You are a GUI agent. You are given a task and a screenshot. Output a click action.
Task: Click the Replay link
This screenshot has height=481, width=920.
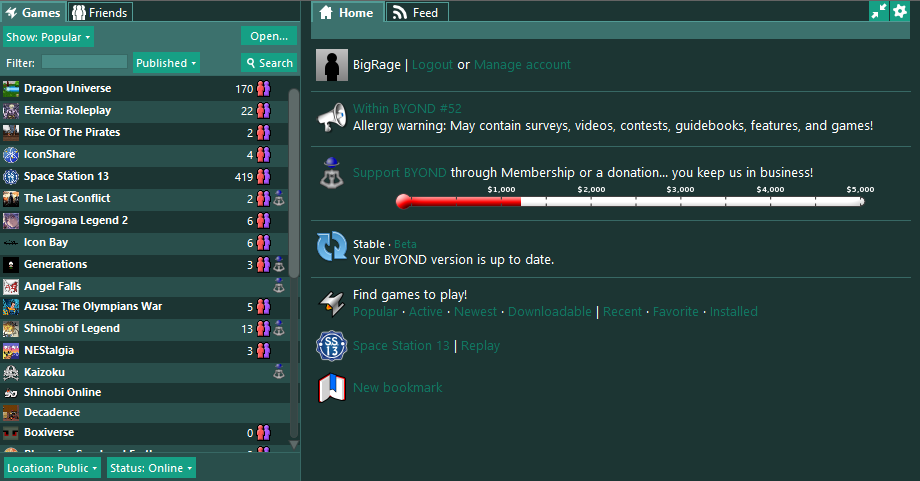[x=481, y=345]
